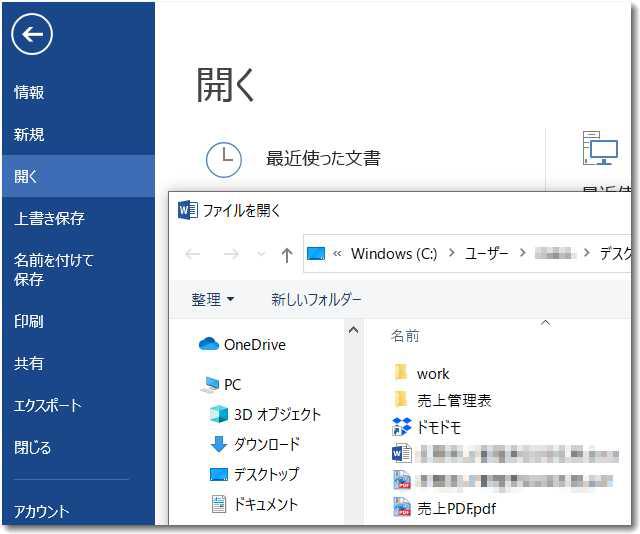Select 情報 in the backstage menu
The image size is (640, 534).
point(29,92)
